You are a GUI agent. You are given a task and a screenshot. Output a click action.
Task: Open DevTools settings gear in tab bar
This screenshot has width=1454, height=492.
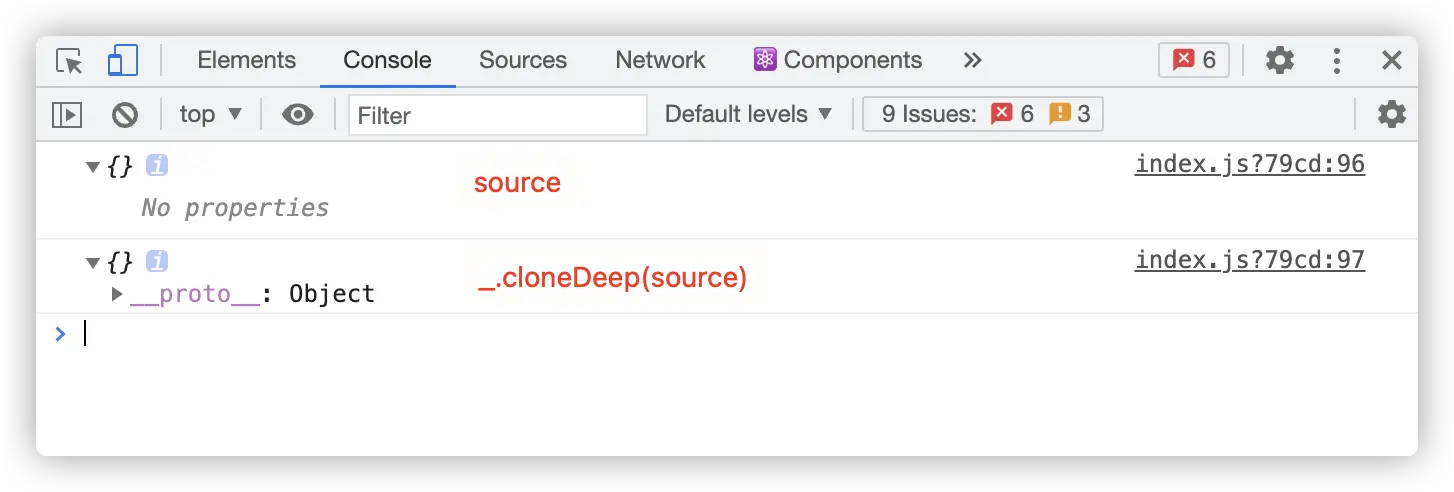1279,61
